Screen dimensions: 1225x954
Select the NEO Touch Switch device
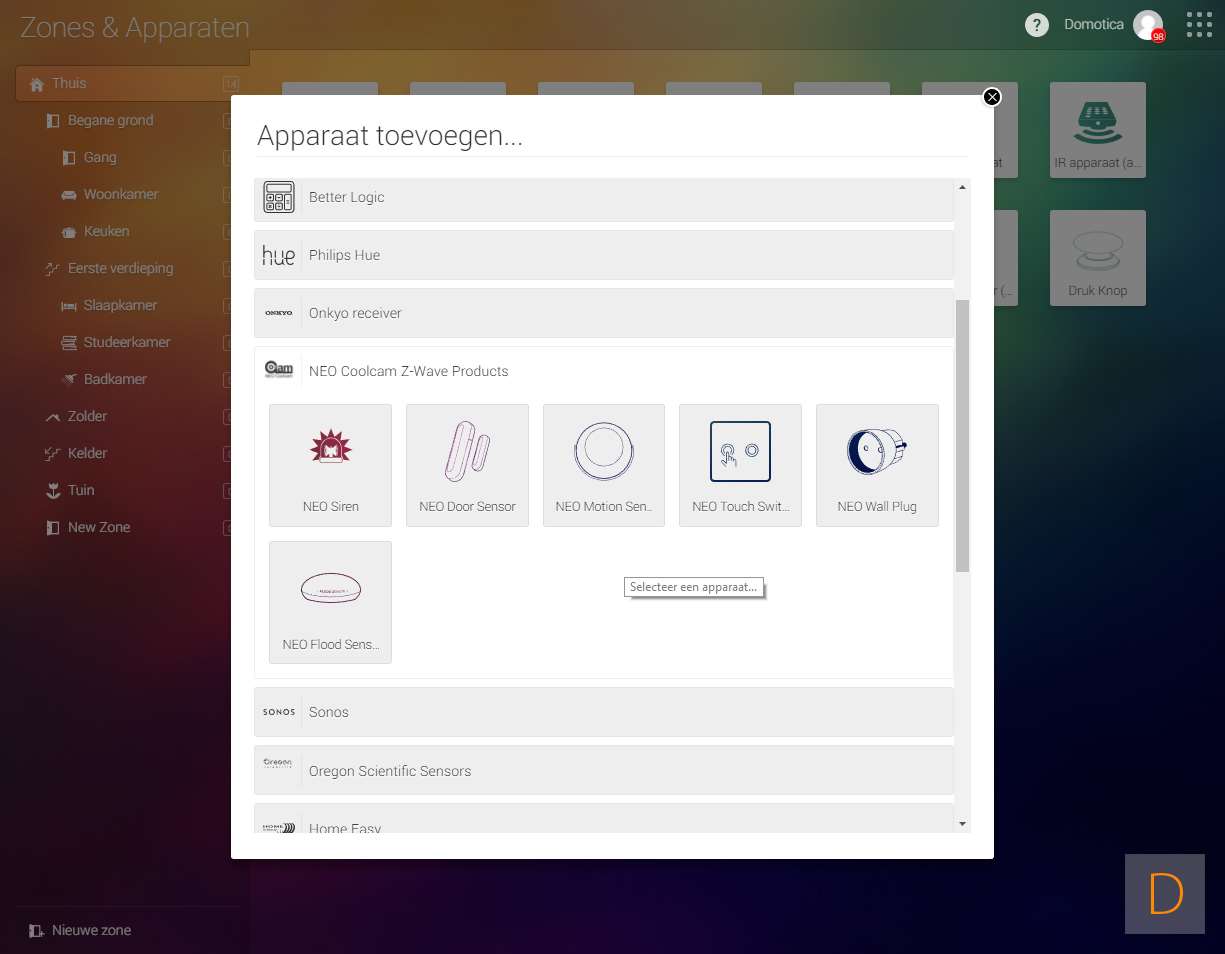740,464
